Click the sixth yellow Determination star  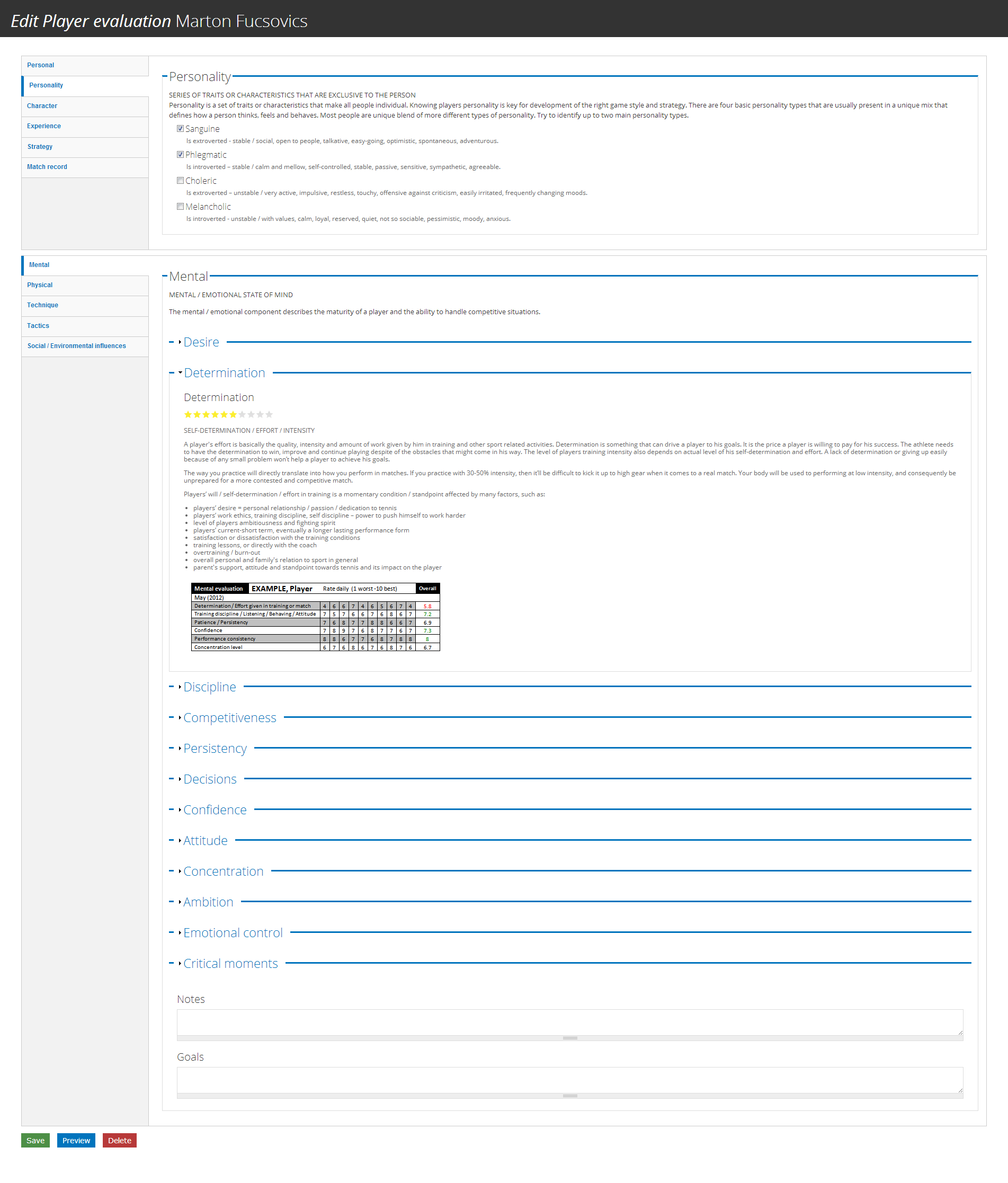233,414
